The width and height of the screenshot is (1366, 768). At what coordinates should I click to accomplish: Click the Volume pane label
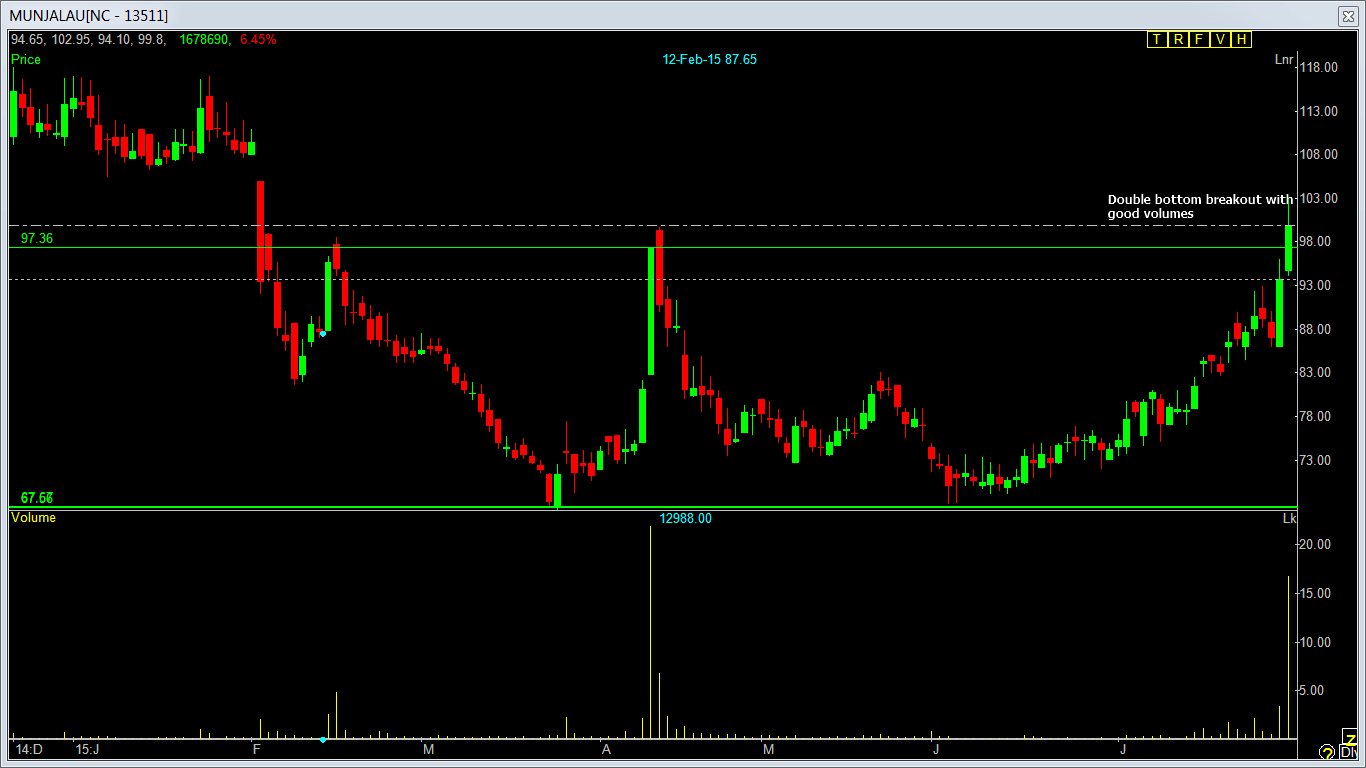33,518
